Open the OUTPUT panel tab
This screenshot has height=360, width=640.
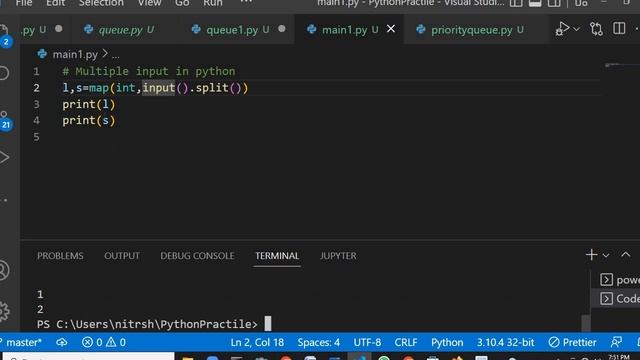(122, 256)
